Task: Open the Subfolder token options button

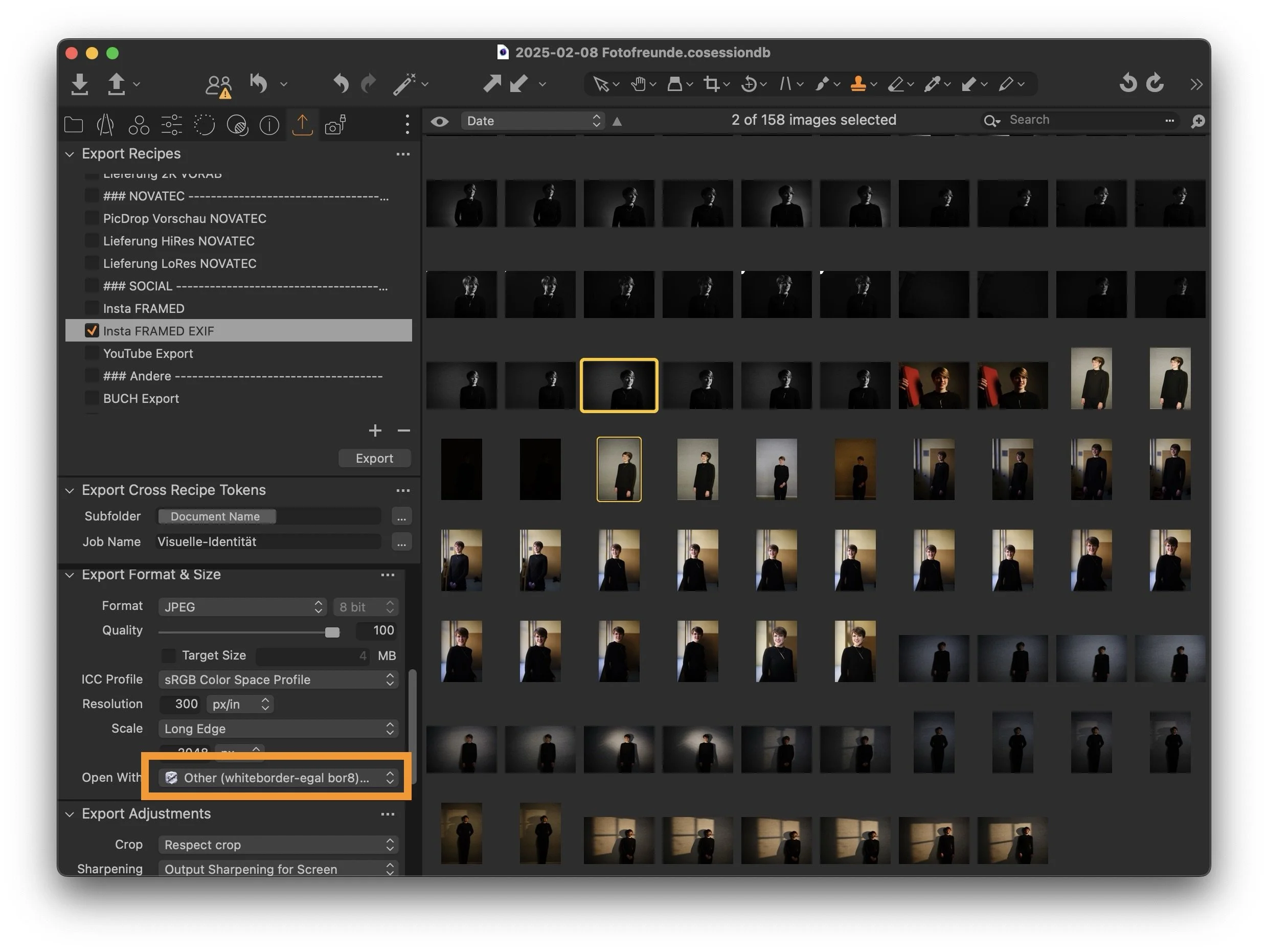Action: click(401, 516)
